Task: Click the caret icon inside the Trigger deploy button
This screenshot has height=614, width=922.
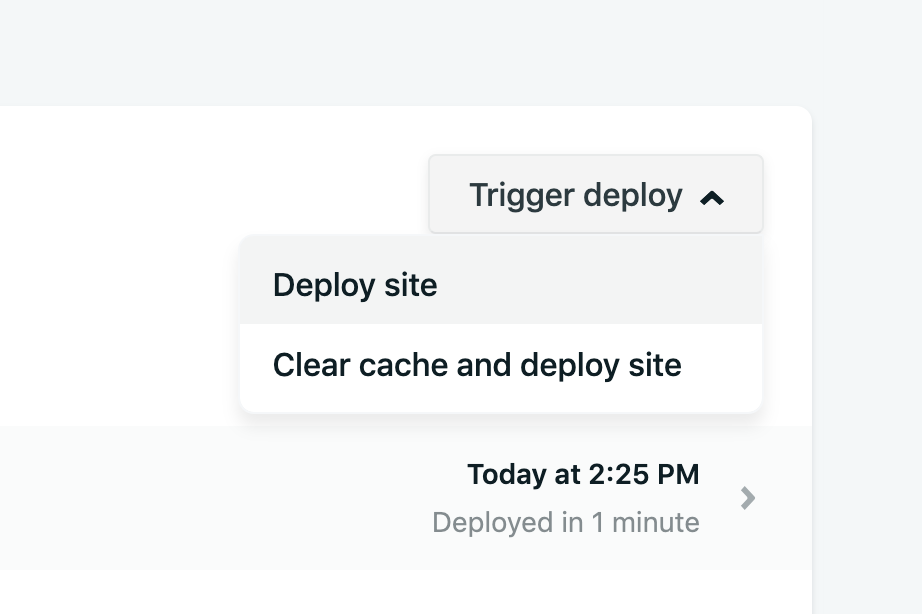Action: click(712, 197)
